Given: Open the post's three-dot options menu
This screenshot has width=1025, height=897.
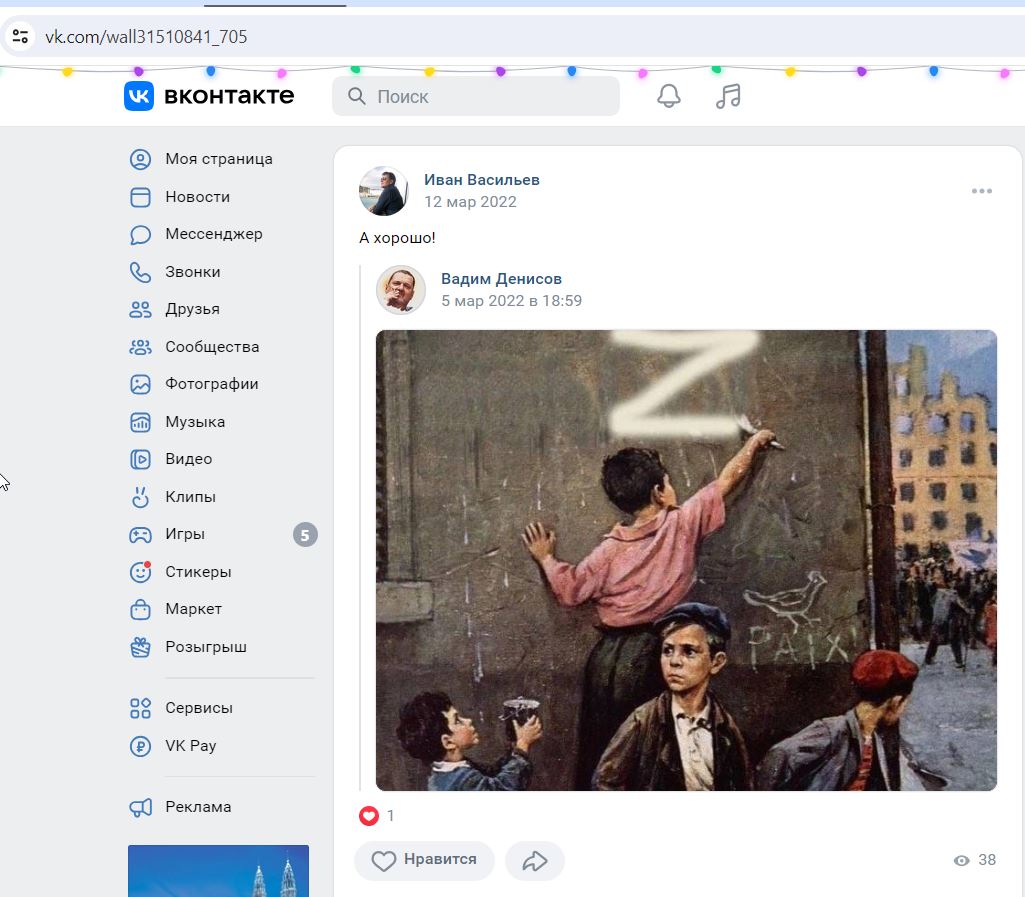Looking at the screenshot, I should (x=981, y=191).
